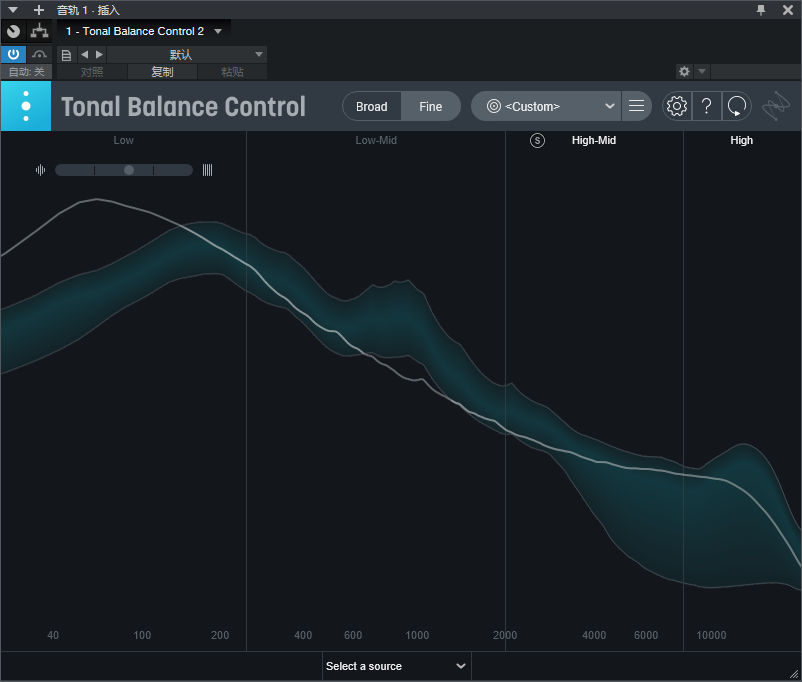Switch to Fine view
Screen dimensions: 802x682
click(431, 106)
